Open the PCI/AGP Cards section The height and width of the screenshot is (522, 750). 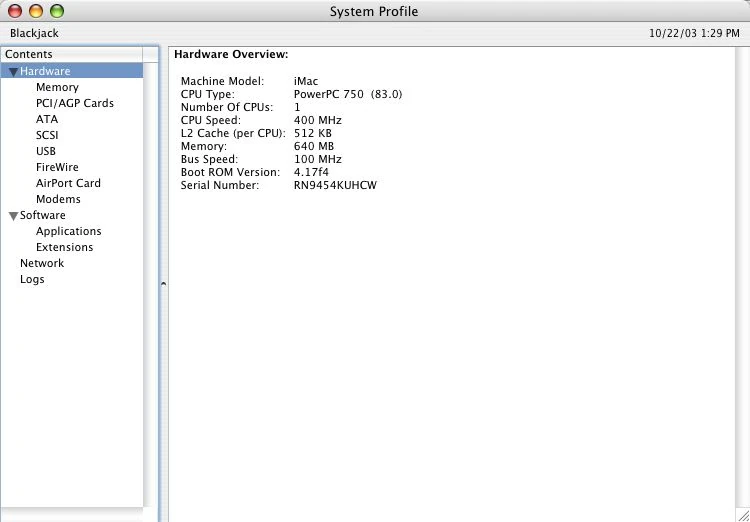(x=75, y=103)
